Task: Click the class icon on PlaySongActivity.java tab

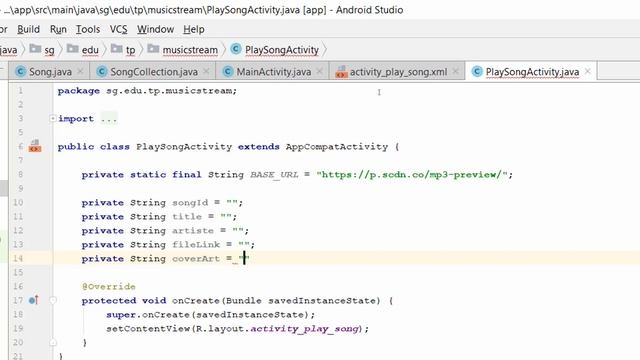Action: (x=477, y=71)
